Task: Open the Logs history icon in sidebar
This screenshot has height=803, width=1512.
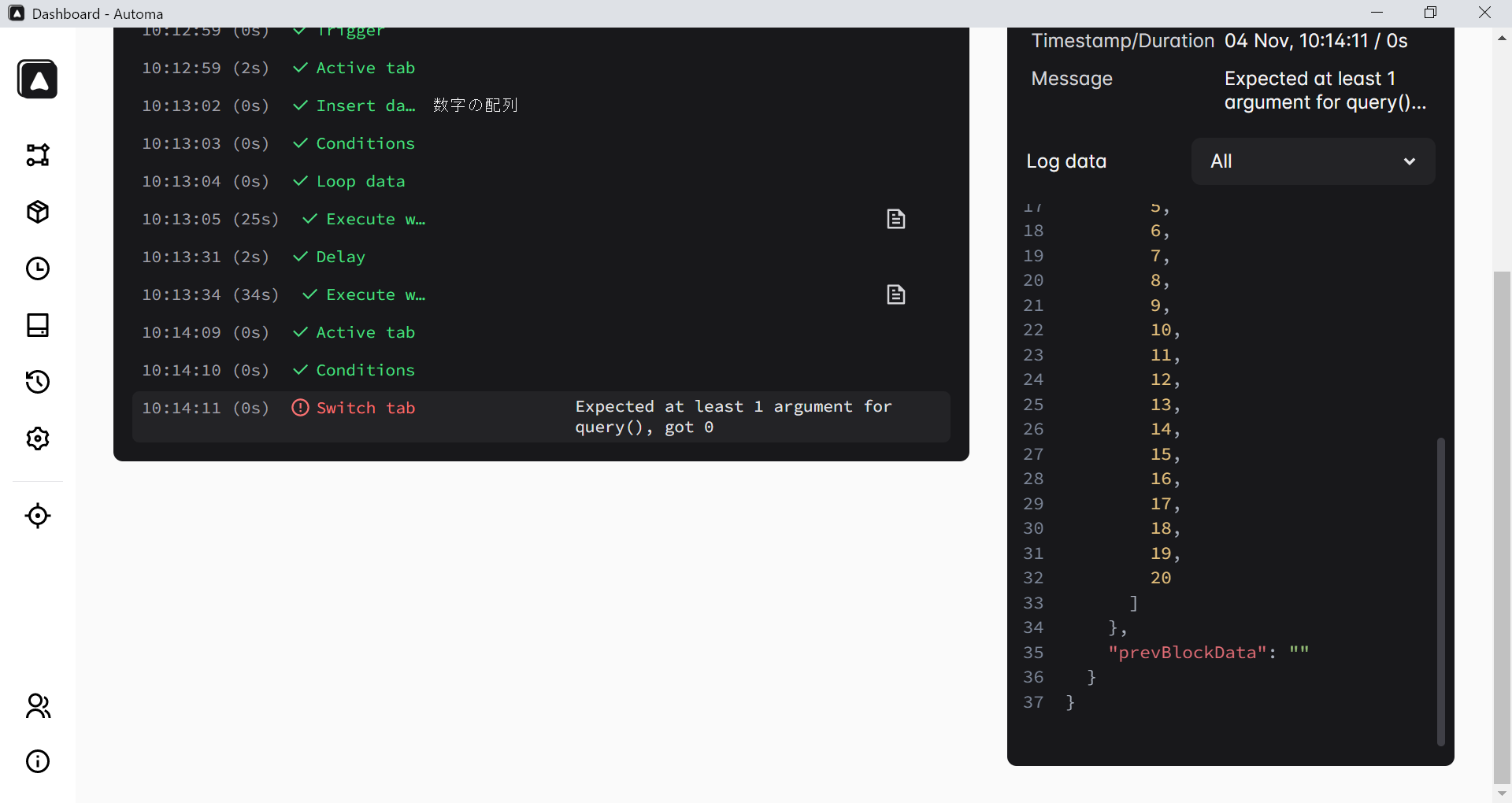Action: pos(37,382)
